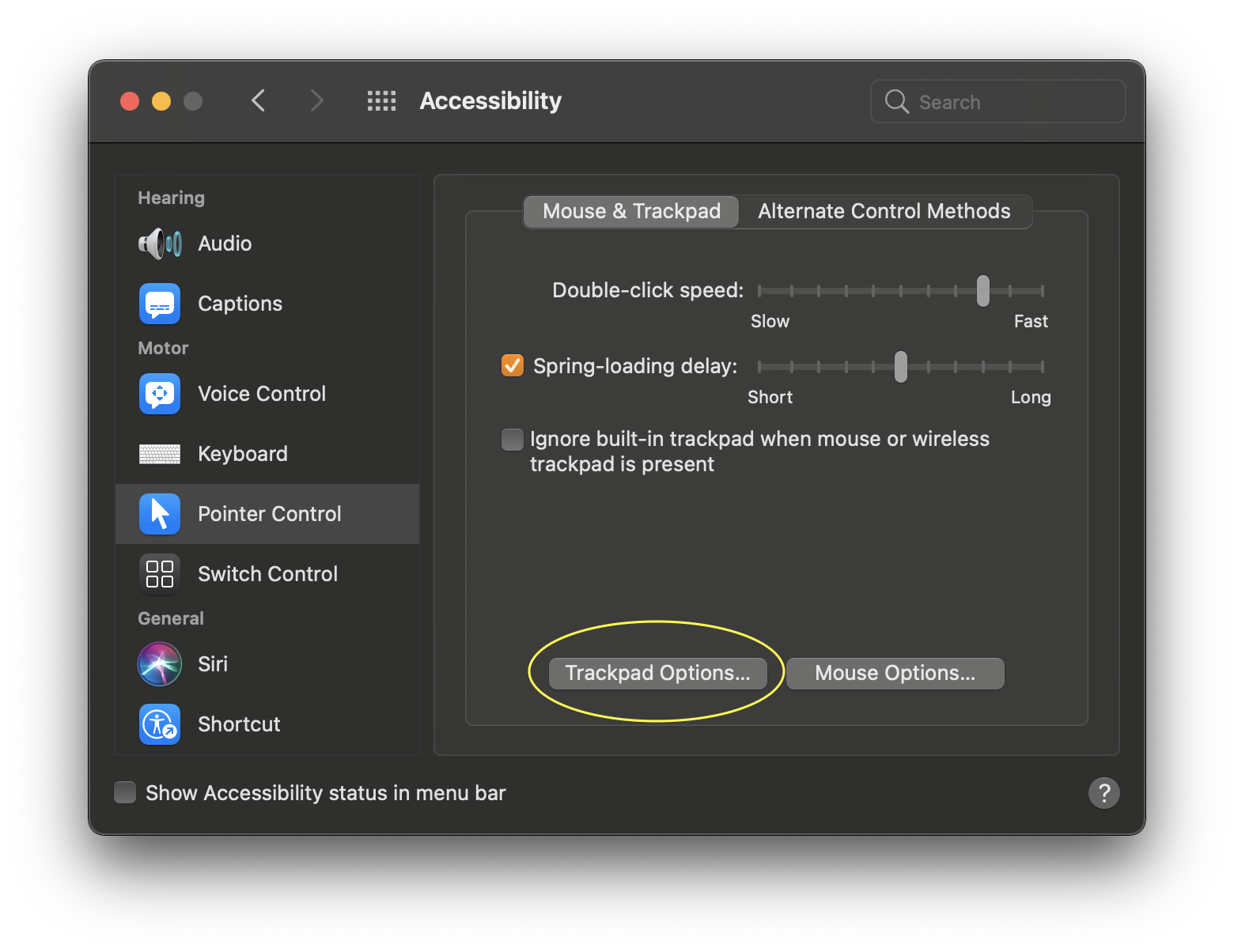1234x952 pixels.
Task: Switch to the Mouse & Trackpad tab
Action: coord(630,211)
